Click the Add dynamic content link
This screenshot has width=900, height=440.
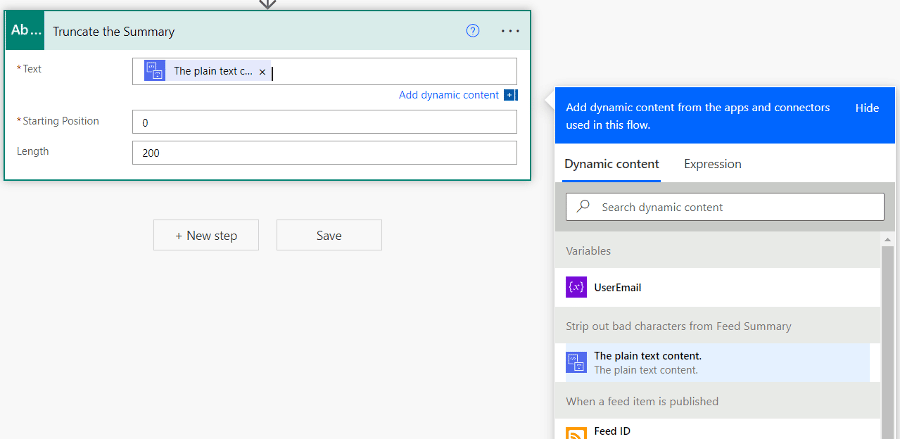448,95
